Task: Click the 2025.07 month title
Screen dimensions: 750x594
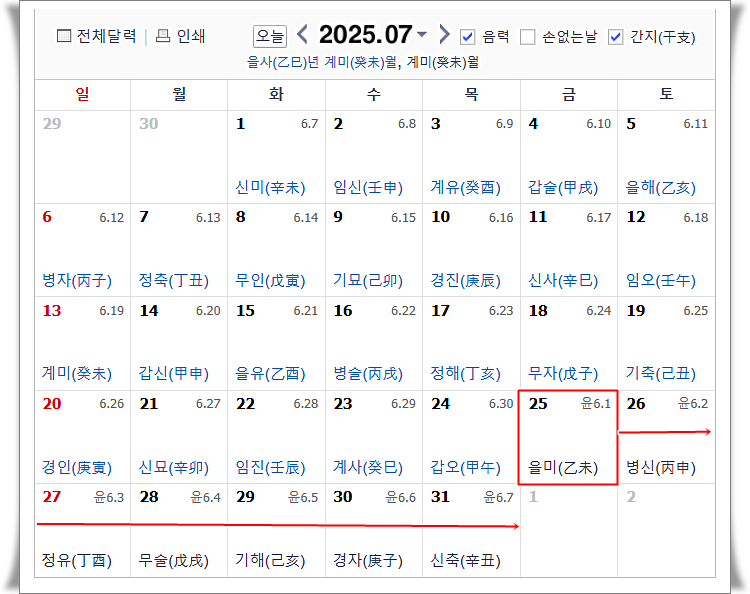Action: 365,34
